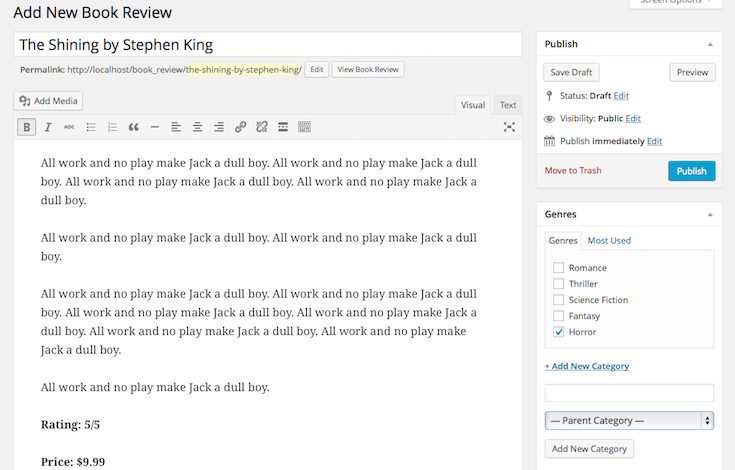Screen dimensions: 735x470
Task: Click the publish calendar icon
Action: pos(549,141)
